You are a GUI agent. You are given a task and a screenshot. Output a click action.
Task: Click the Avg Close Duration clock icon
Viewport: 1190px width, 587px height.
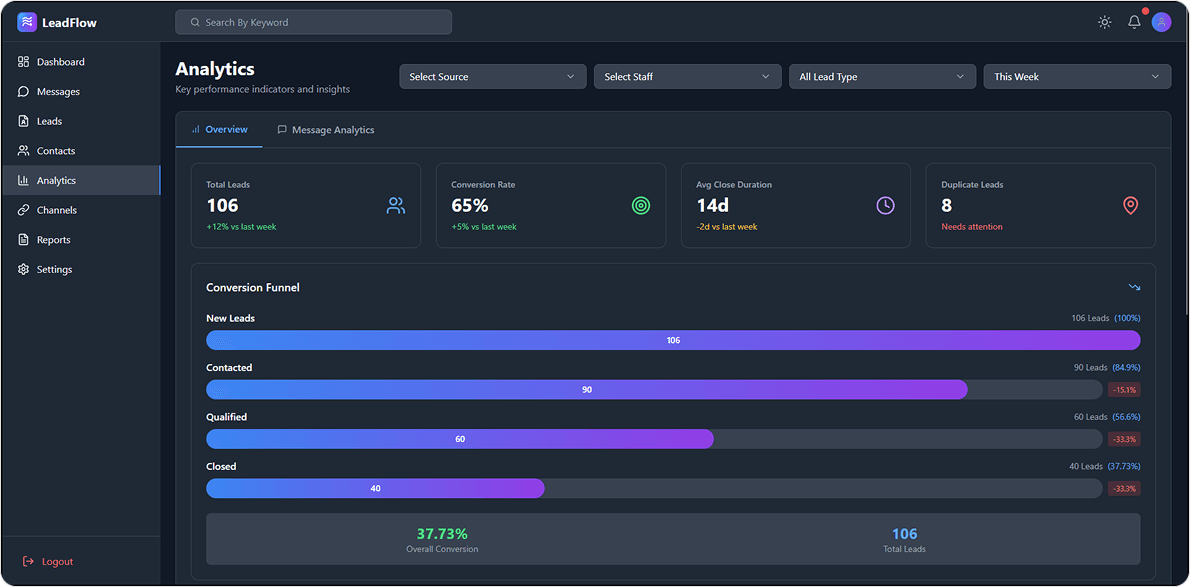886,206
